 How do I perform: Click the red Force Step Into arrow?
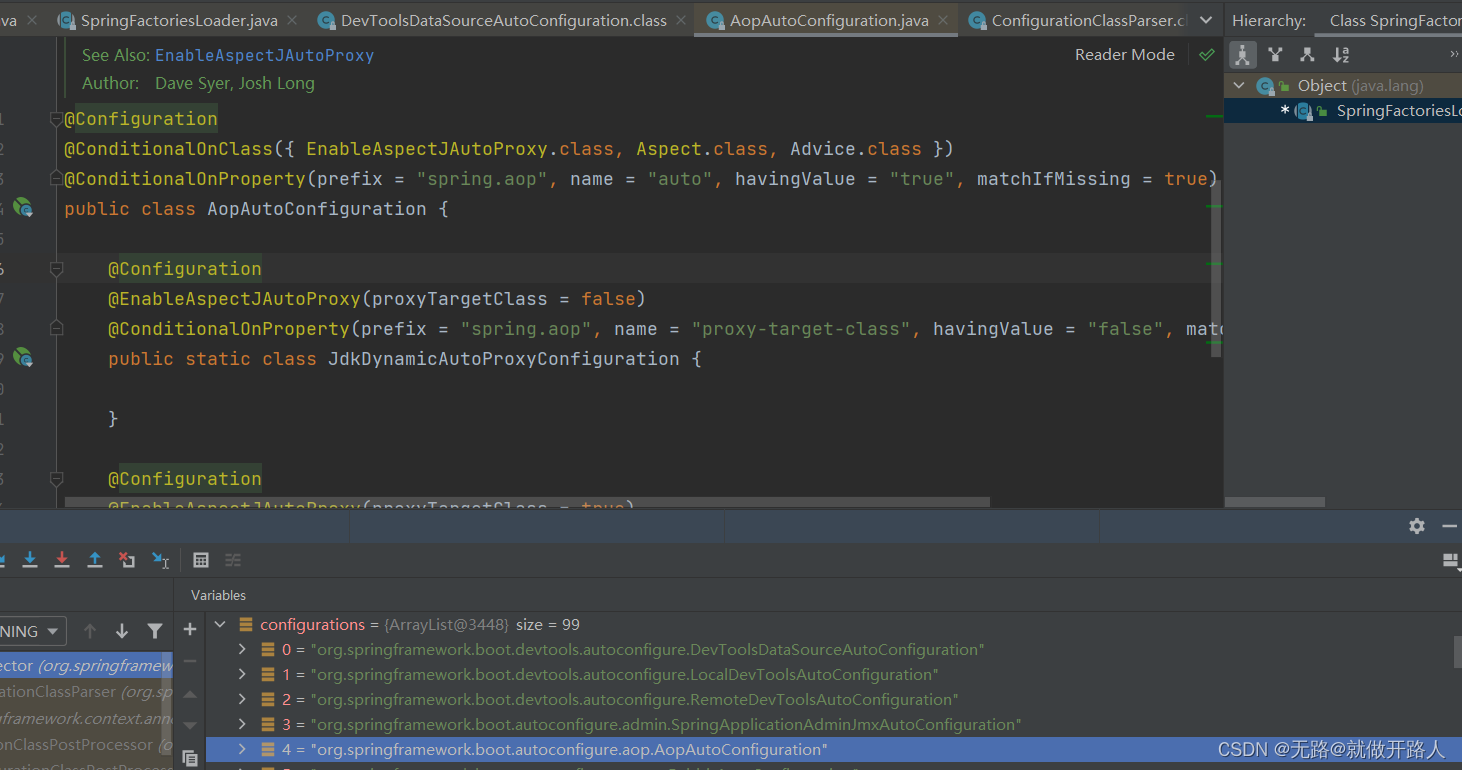(x=62, y=560)
